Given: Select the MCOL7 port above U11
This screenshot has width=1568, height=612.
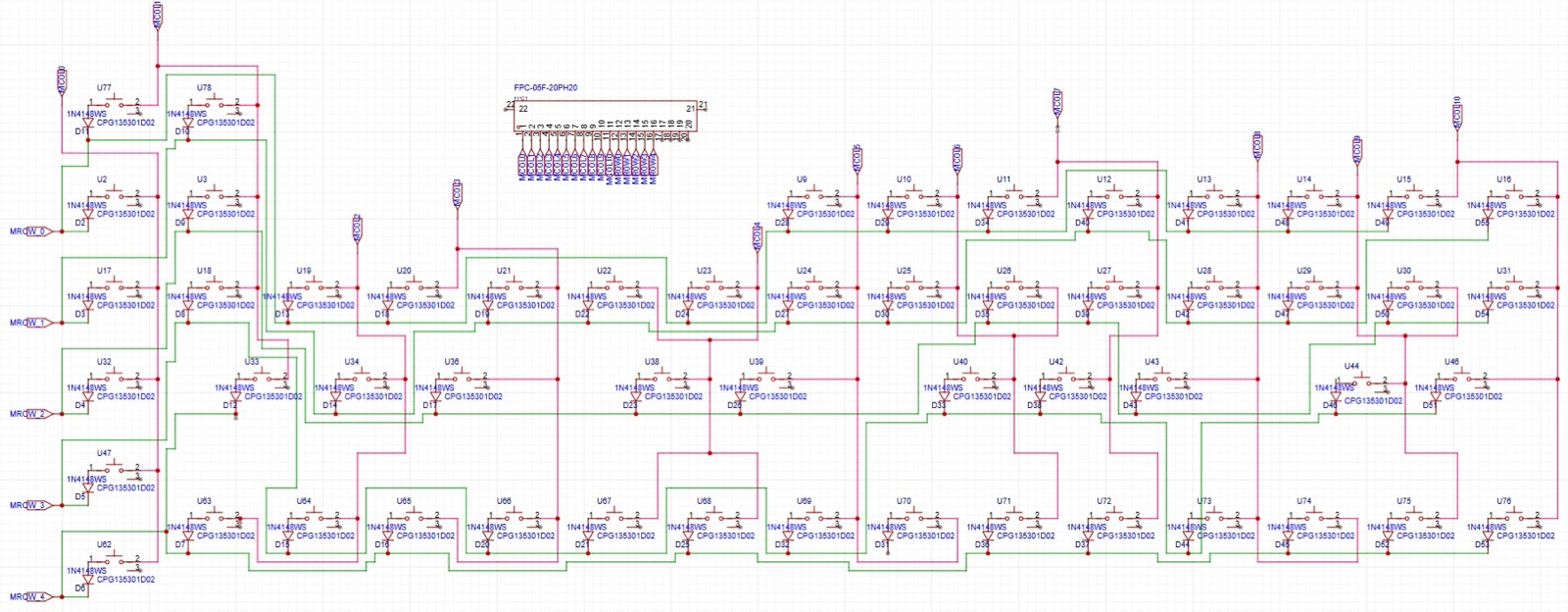Looking at the screenshot, I should [1056, 102].
